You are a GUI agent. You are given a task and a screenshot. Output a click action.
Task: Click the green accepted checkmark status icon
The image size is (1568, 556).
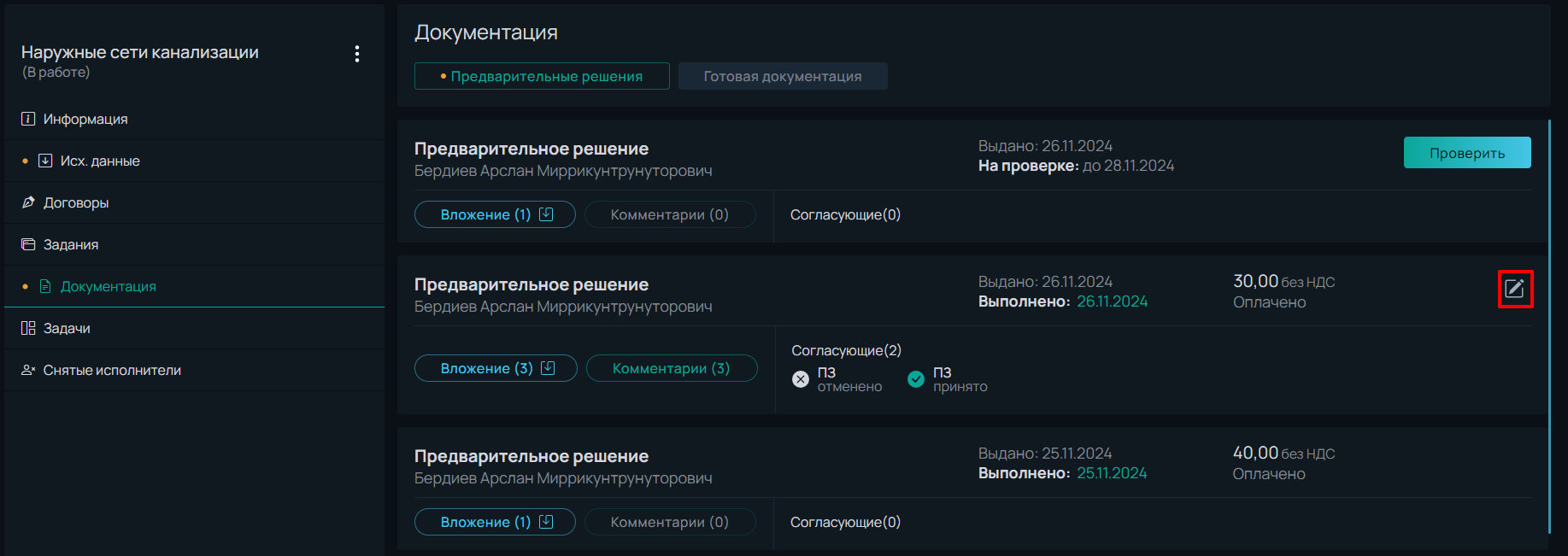916,379
